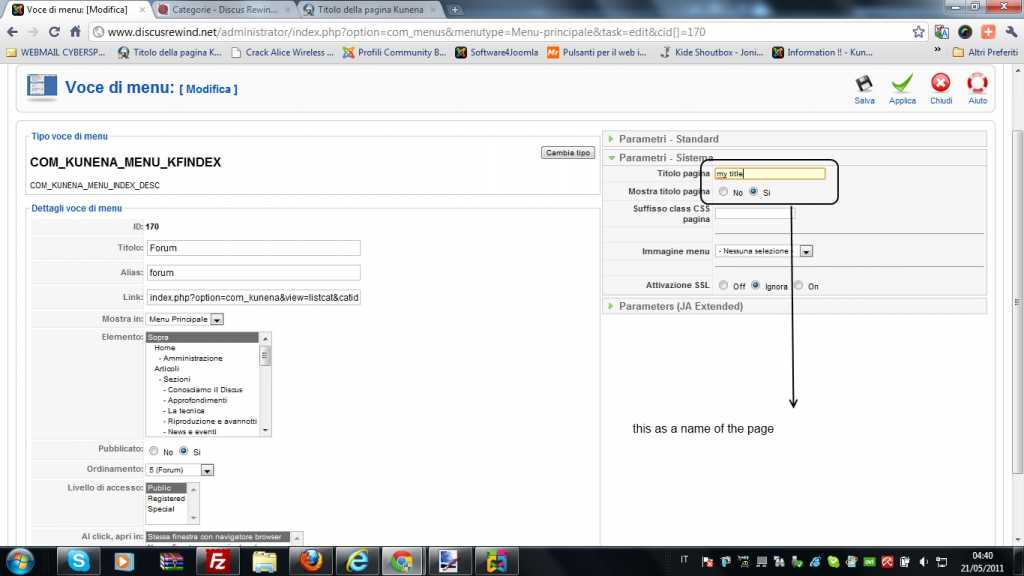1024x576 pixels.
Task: Click into the Alias text field
Action: [x=253, y=272]
